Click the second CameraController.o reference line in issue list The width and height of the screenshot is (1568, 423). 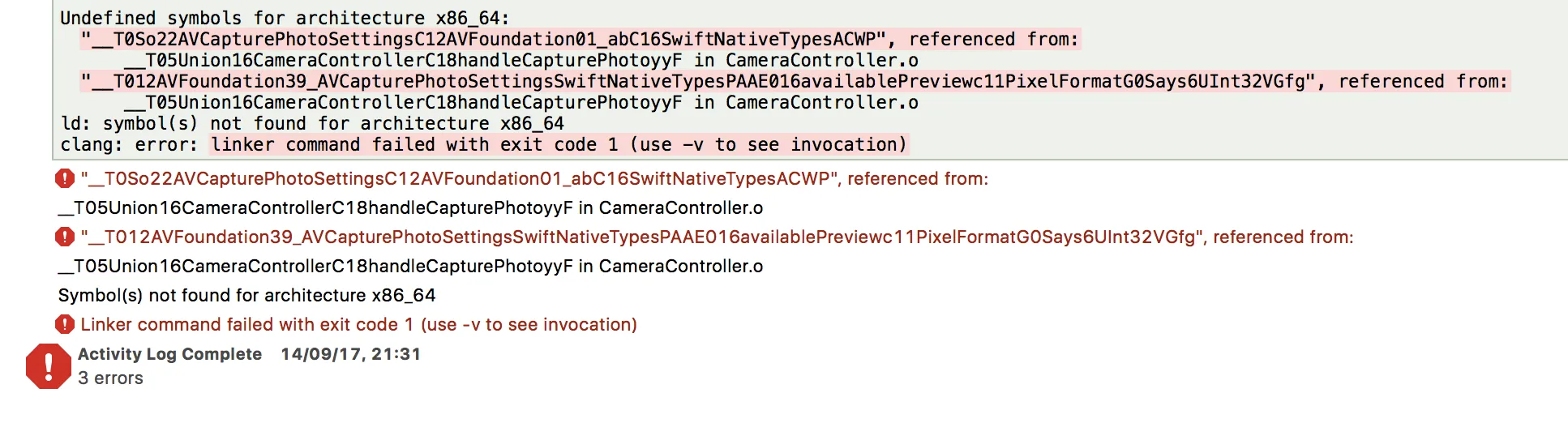tap(410, 266)
